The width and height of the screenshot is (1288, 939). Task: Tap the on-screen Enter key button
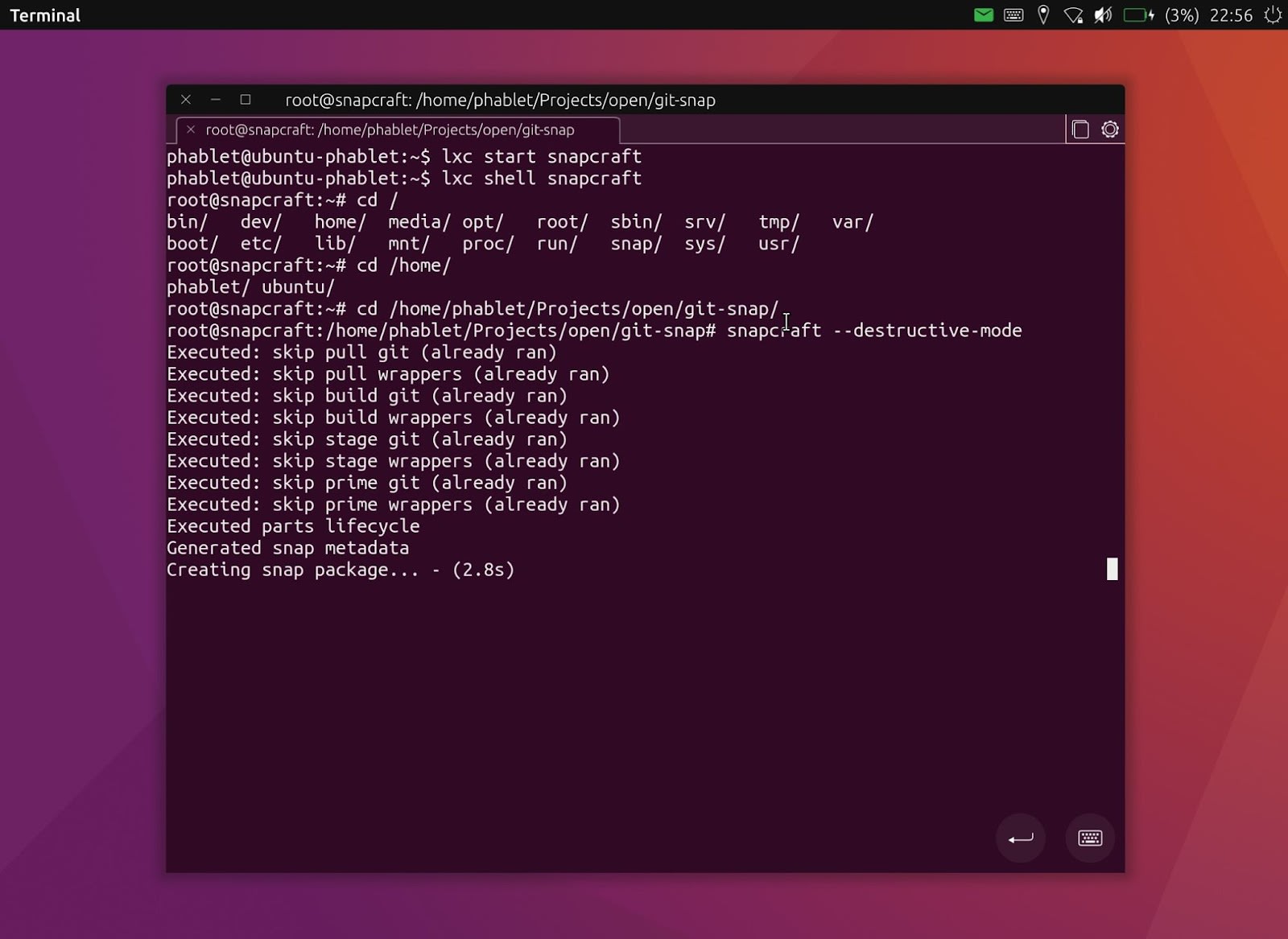point(1021,838)
